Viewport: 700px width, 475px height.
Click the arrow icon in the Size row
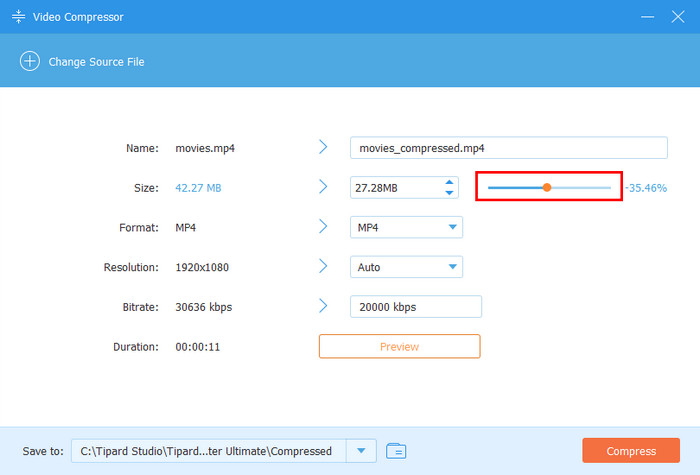pyautogui.click(x=323, y=187)
